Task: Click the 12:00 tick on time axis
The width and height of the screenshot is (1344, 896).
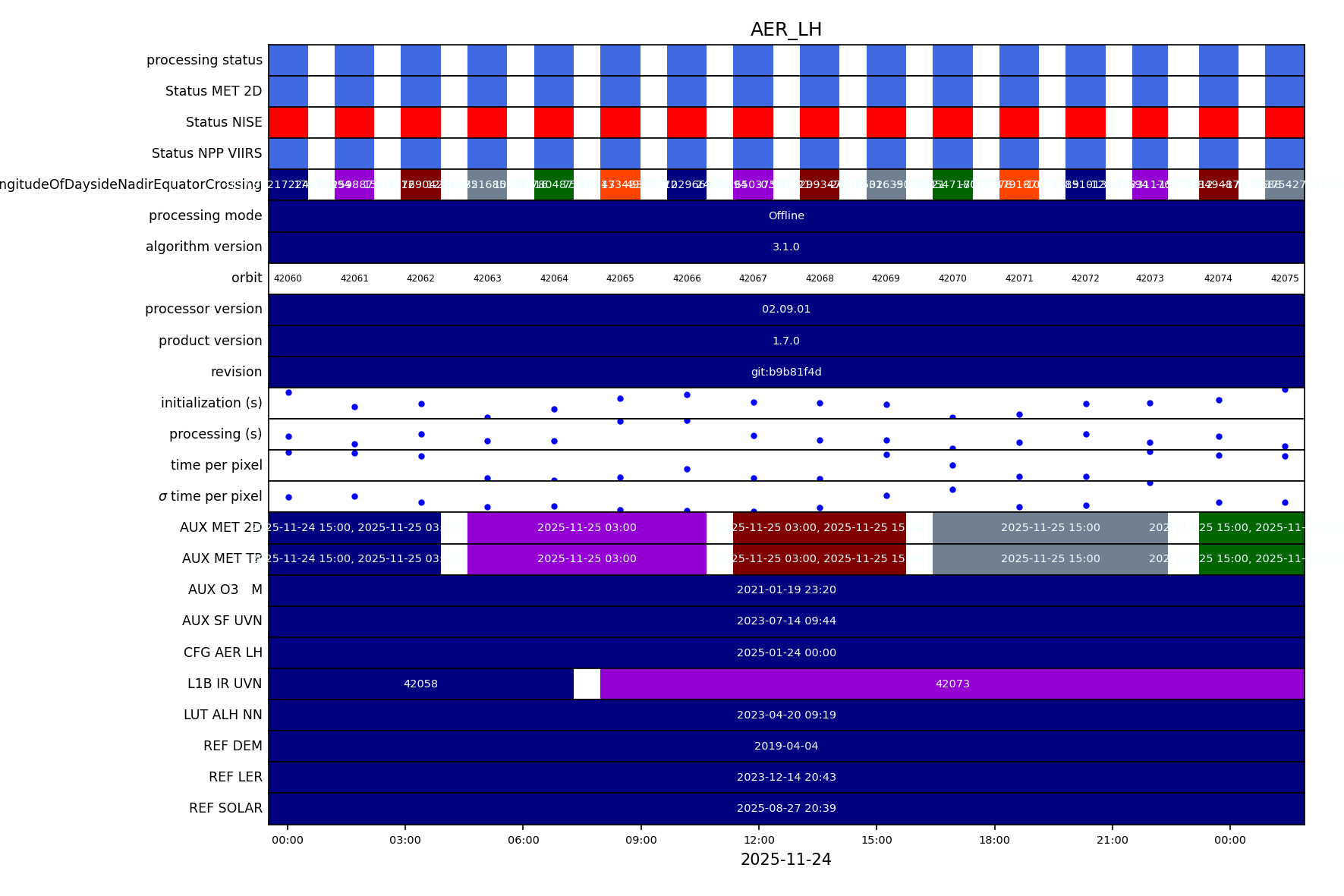Action: tap(759, 840)
